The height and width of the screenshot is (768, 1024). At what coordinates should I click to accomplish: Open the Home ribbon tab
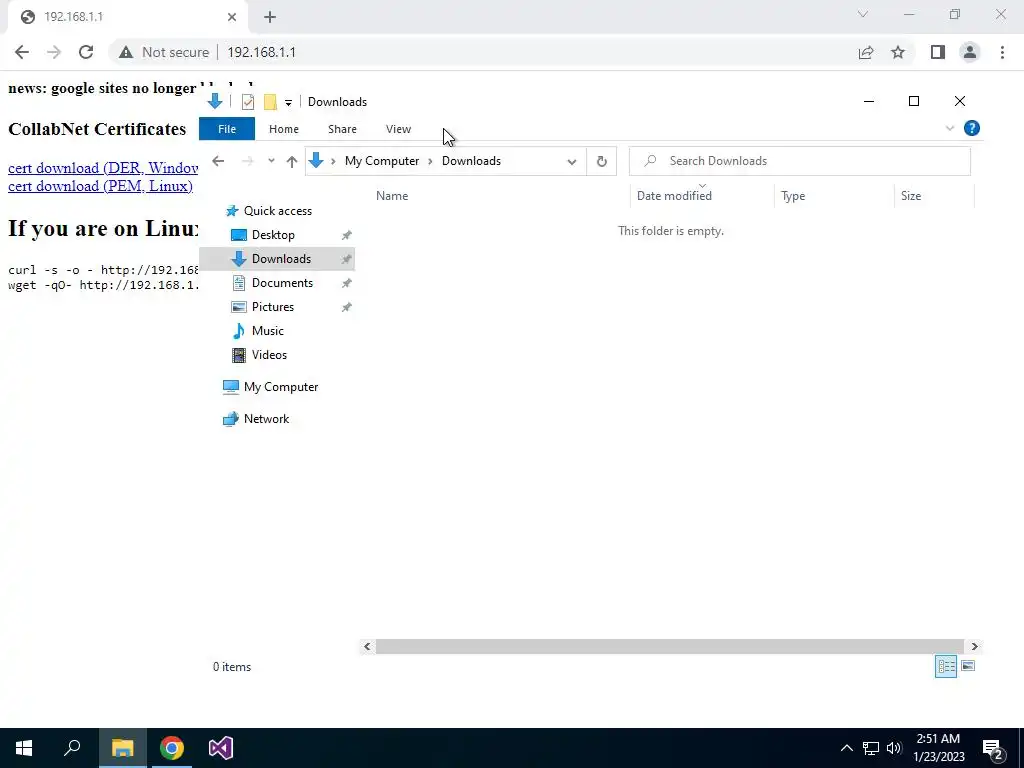(283, 129)
